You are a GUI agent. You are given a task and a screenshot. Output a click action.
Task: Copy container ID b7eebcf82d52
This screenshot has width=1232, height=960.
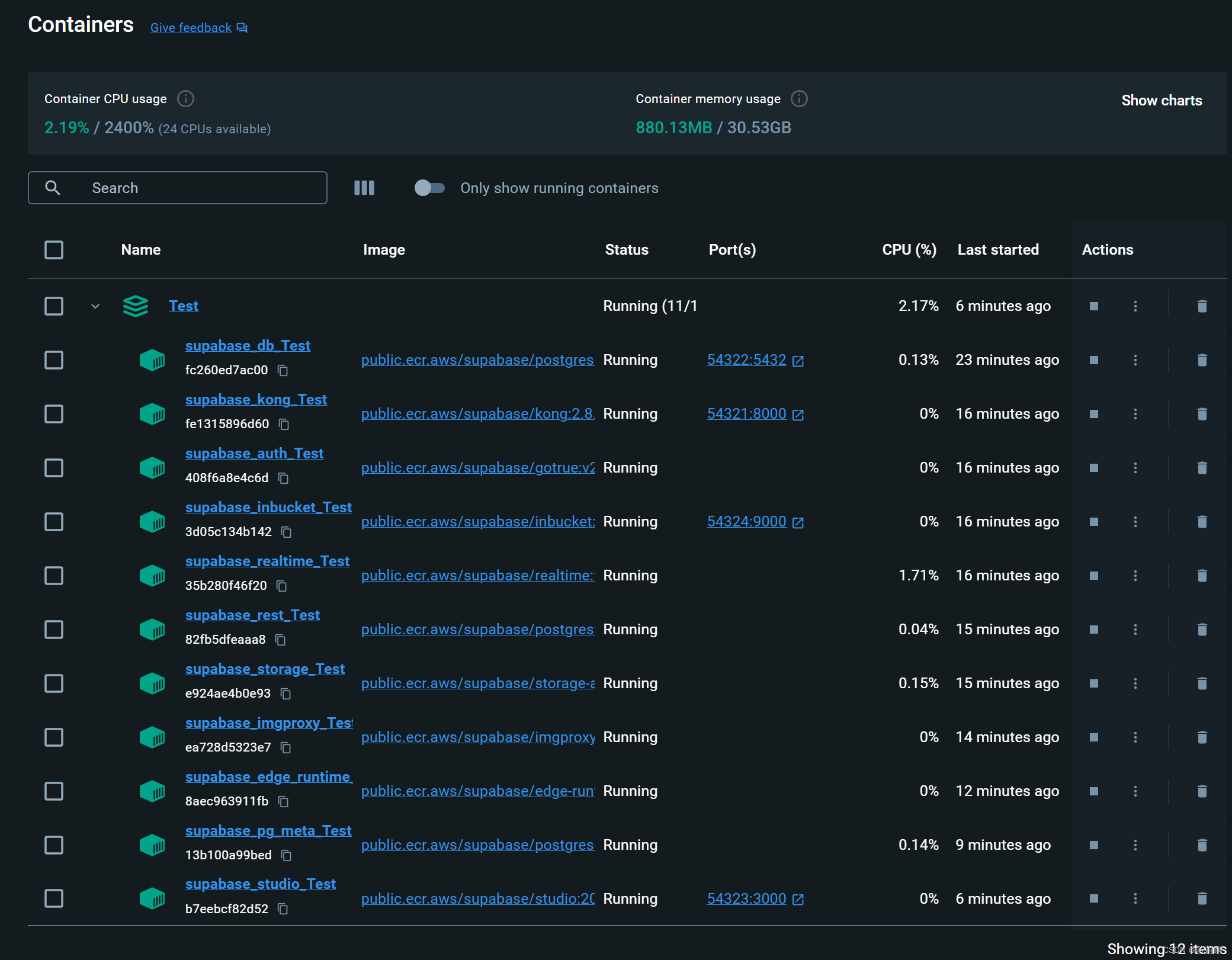click(283, 909)
